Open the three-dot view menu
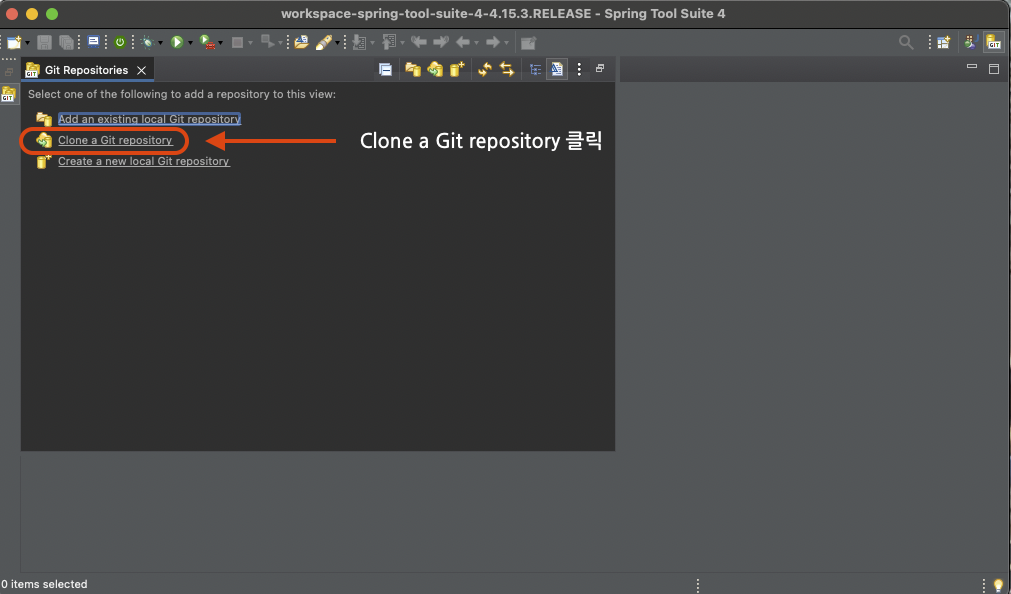The width and height of the screenshot is (1011, 594). pos(579,69)
